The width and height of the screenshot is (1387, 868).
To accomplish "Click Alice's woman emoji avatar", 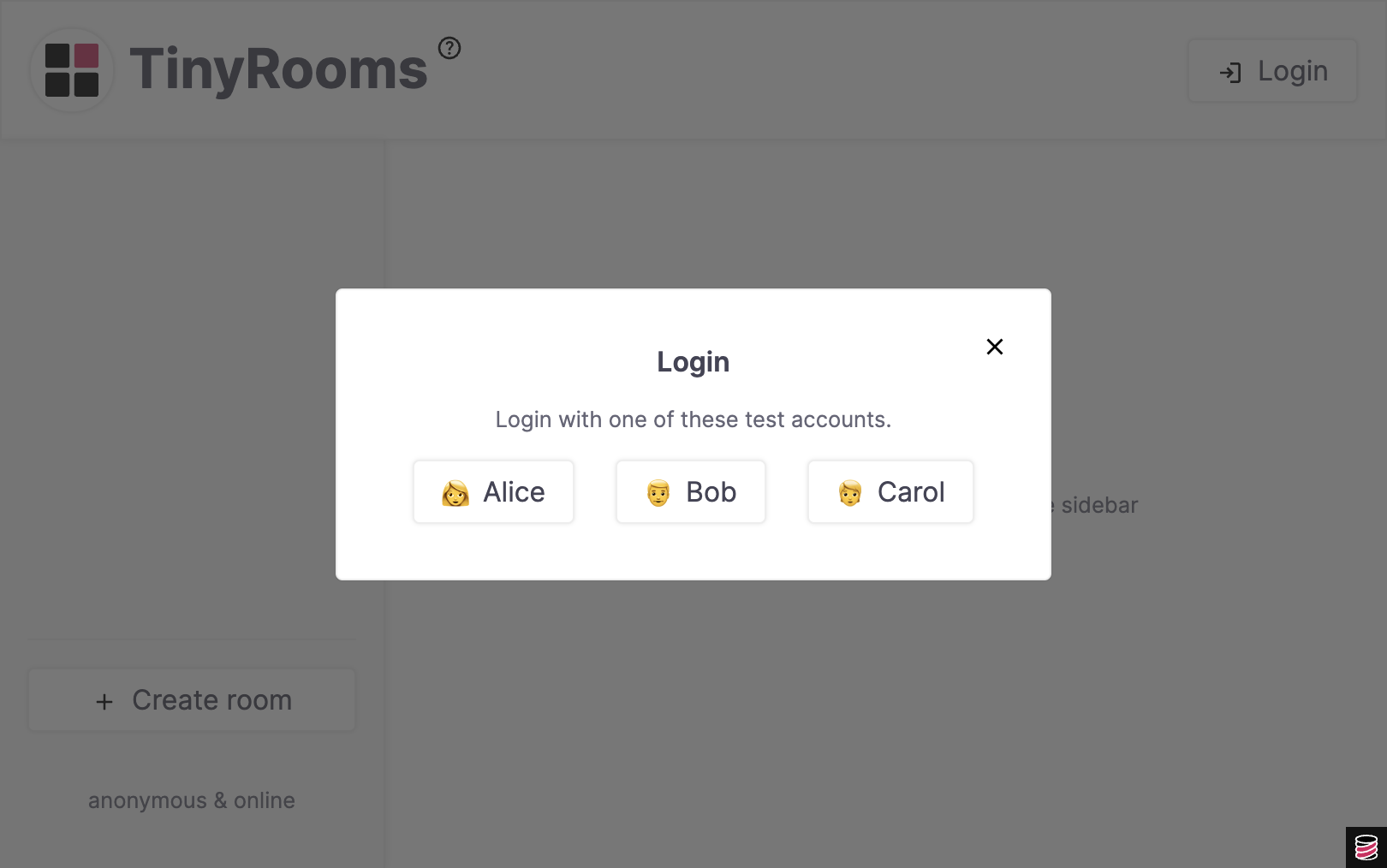I will coord(455,493).
